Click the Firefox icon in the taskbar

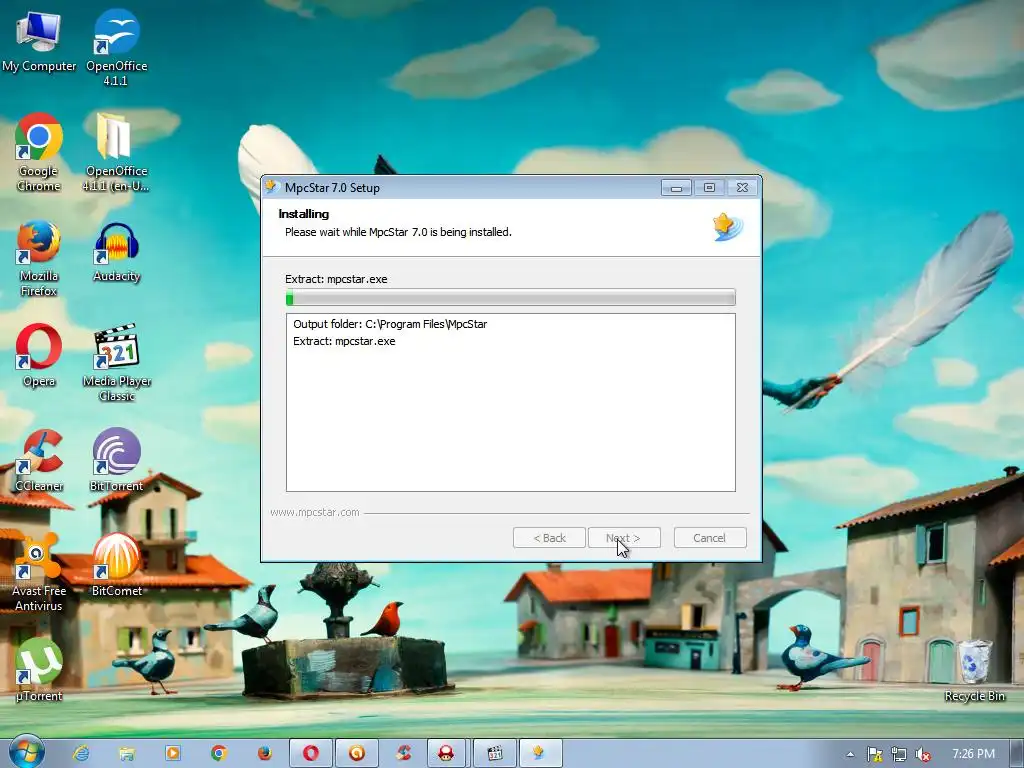point(264,754)
